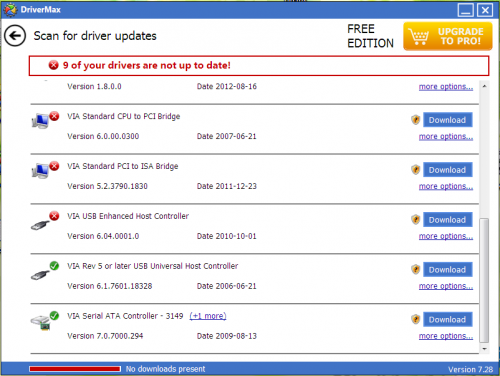
Task: Click the USB plug icon for VIA Rev 5 USB Universal Host Controller
Action: (40, 275)
